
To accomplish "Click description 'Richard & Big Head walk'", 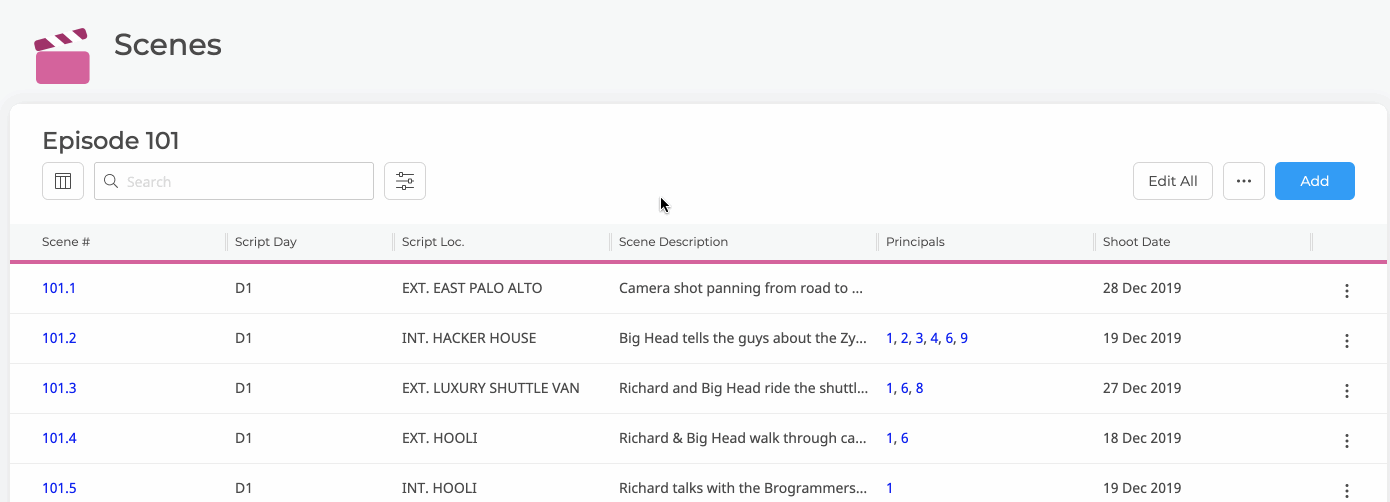I will [x=743, y=438].
